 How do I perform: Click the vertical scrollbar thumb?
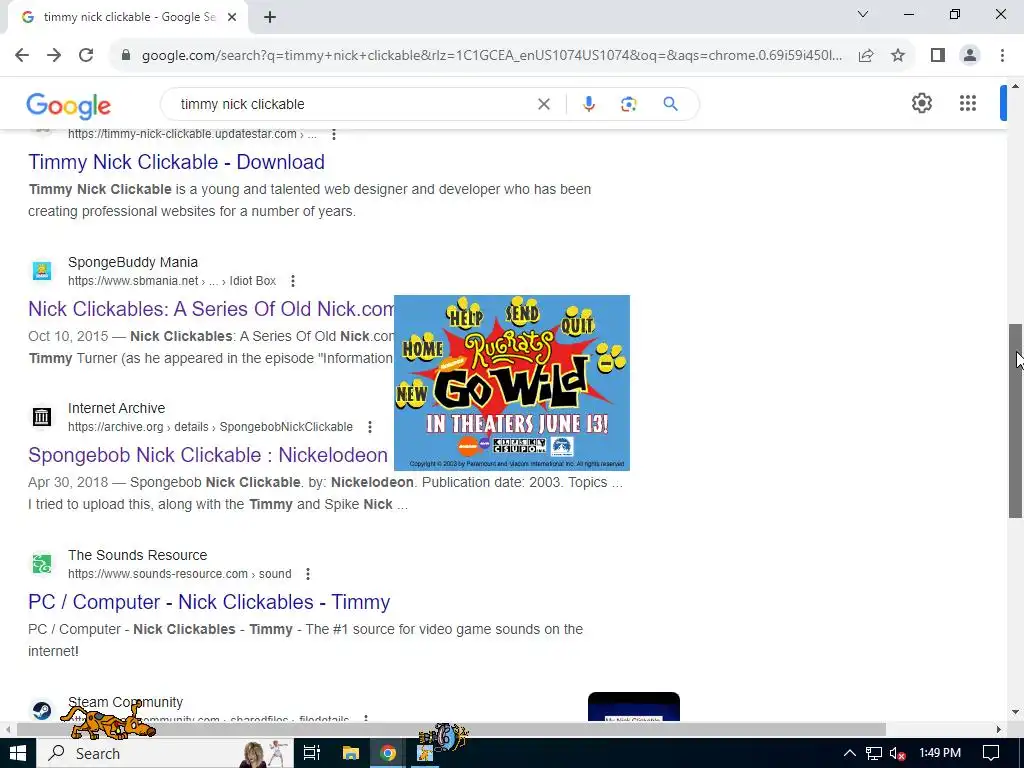tap(1016, 421)
